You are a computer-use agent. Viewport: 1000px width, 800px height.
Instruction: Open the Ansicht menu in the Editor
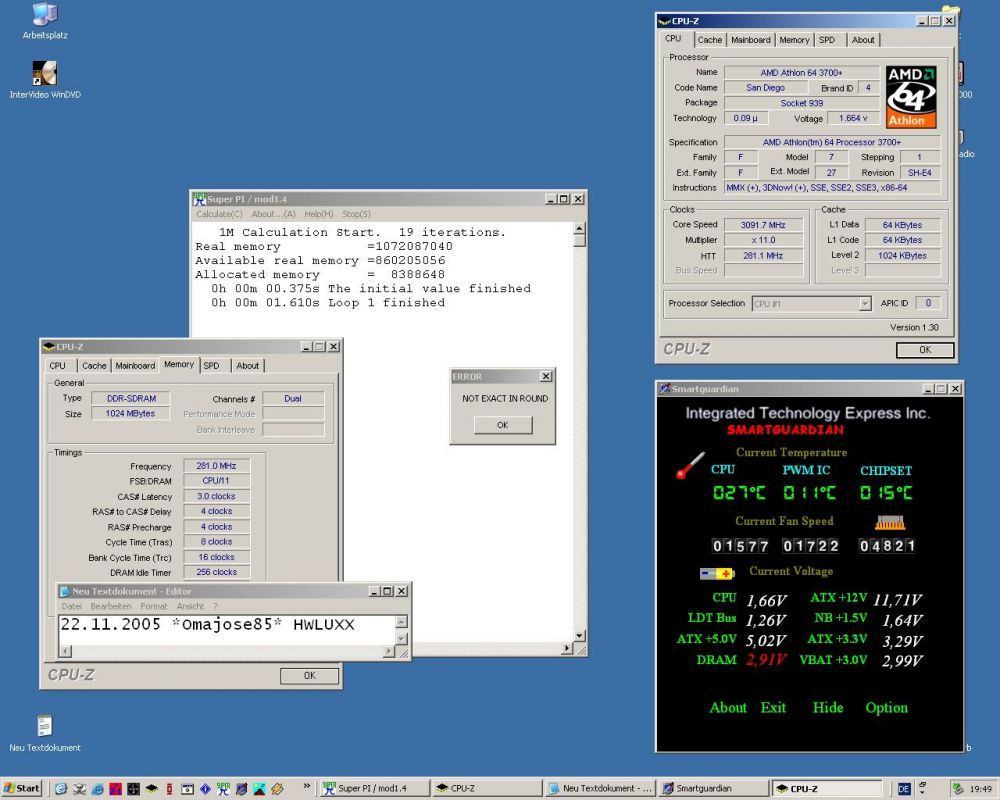[190, 606]
